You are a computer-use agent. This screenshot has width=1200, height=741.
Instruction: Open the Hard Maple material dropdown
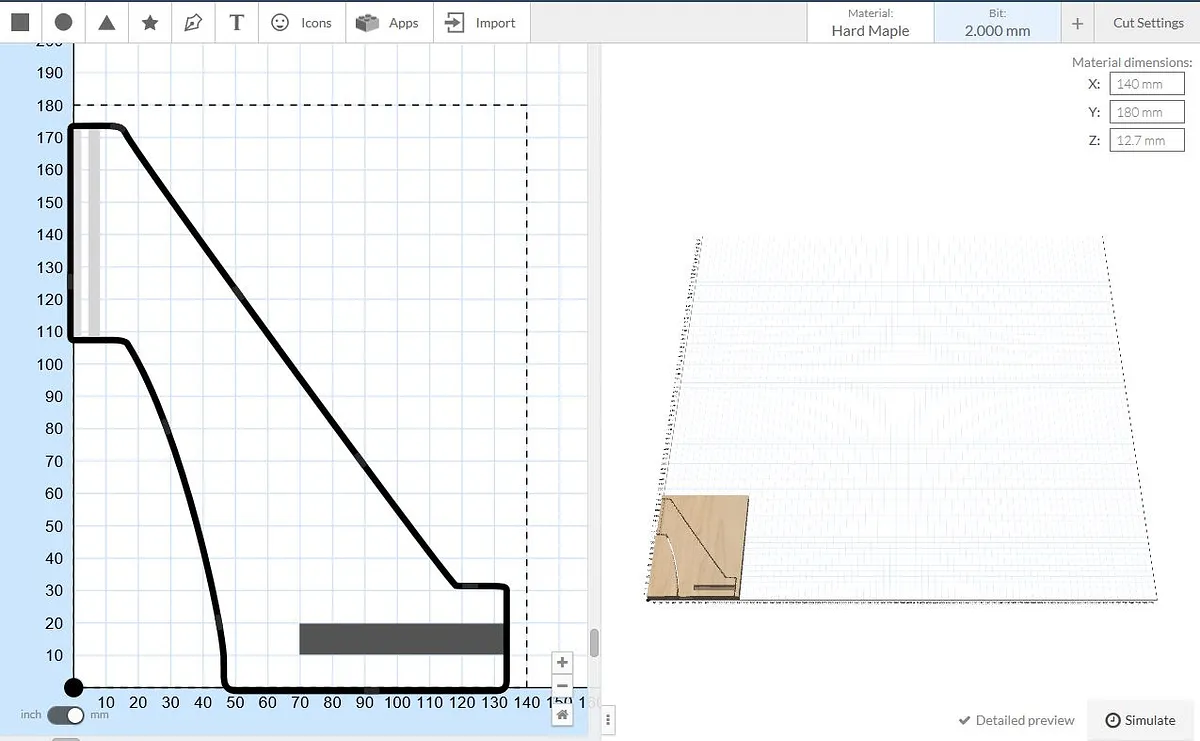[x=870, y=22]
